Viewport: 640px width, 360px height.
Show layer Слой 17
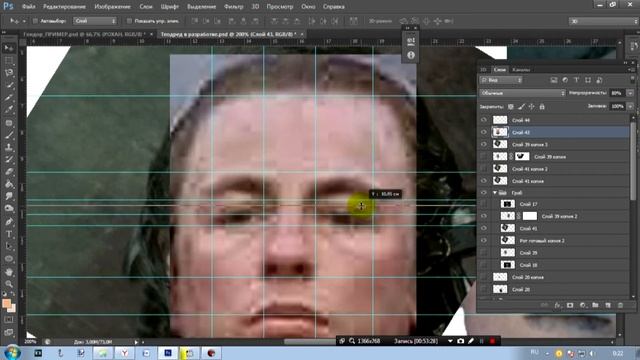[484, 204]
